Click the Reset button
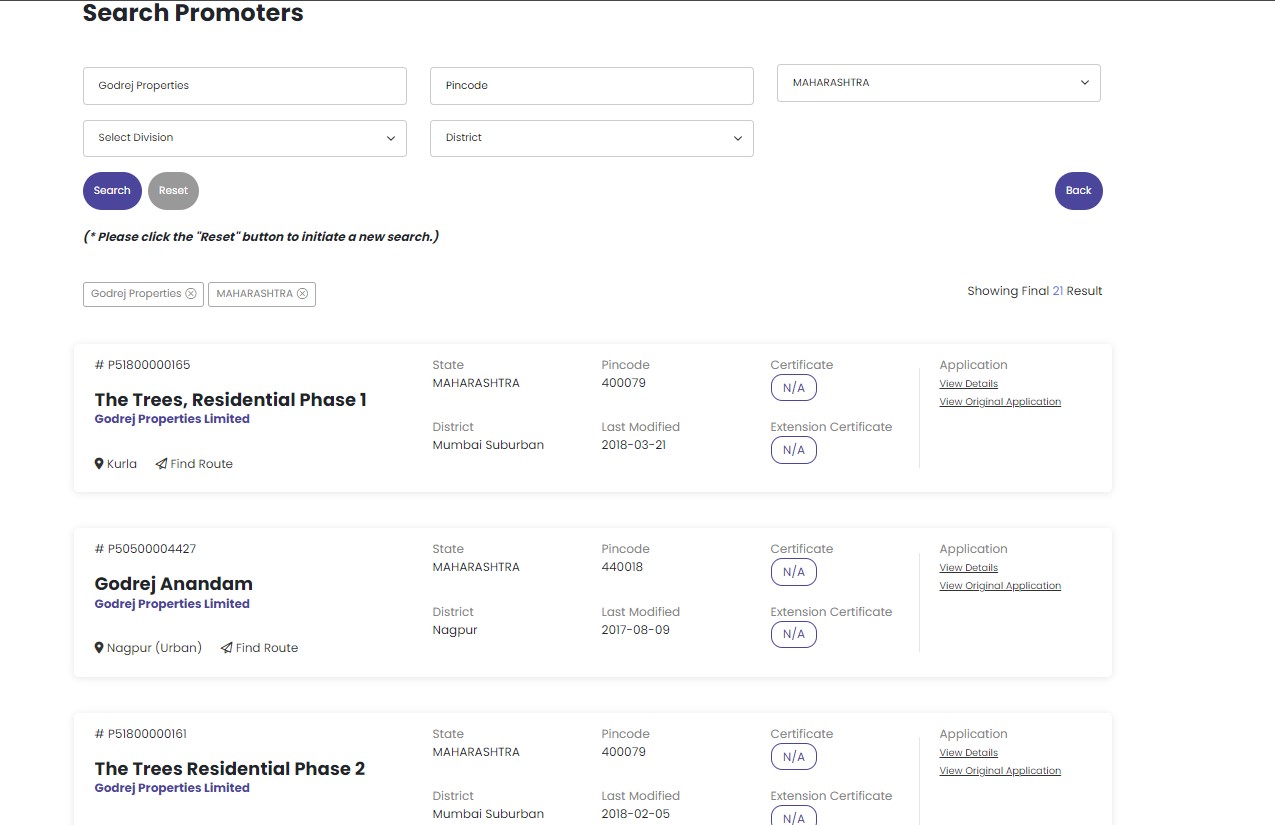 point(173,191)
